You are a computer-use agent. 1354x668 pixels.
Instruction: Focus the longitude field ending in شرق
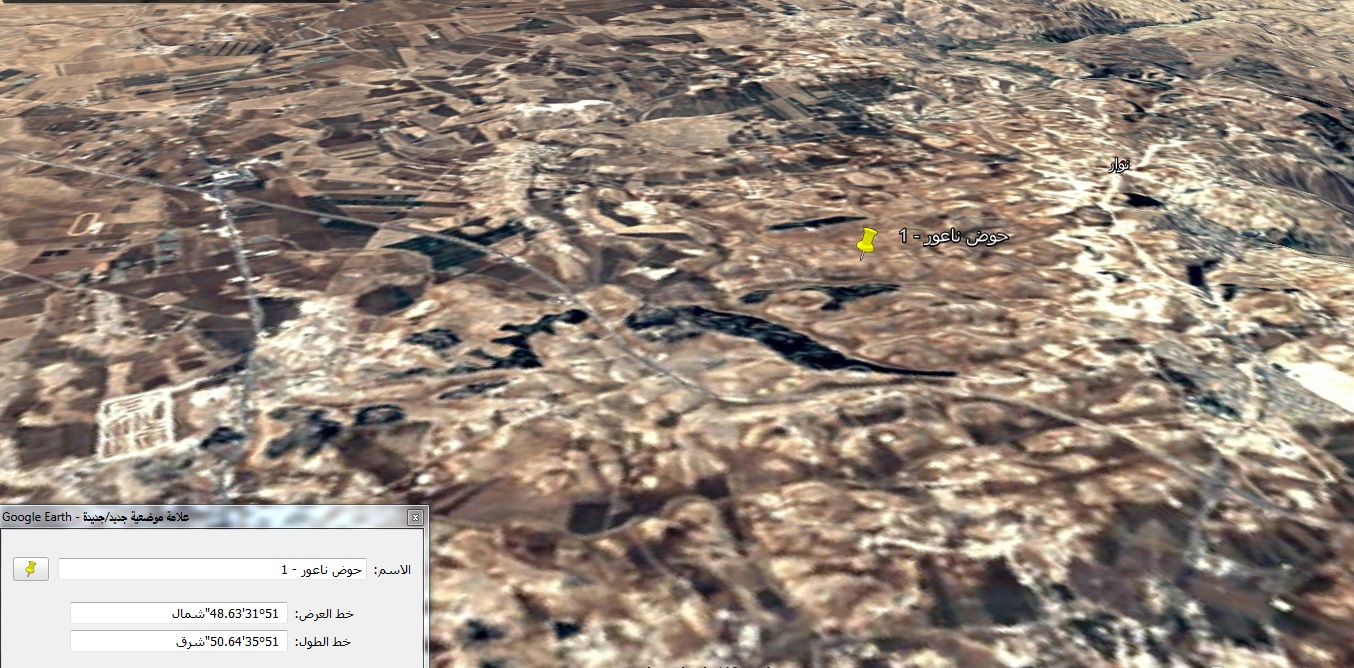point(179,641)
